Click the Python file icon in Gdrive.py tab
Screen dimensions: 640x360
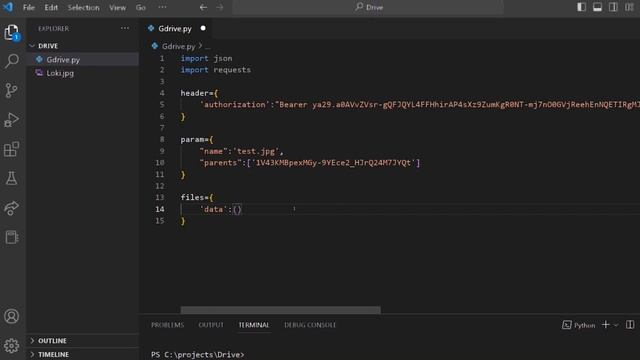(151, 28)
